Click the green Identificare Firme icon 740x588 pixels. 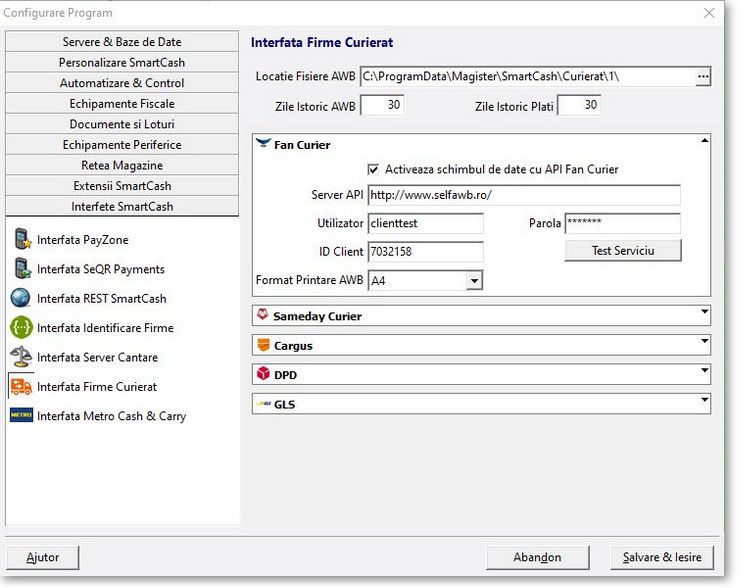21,328
